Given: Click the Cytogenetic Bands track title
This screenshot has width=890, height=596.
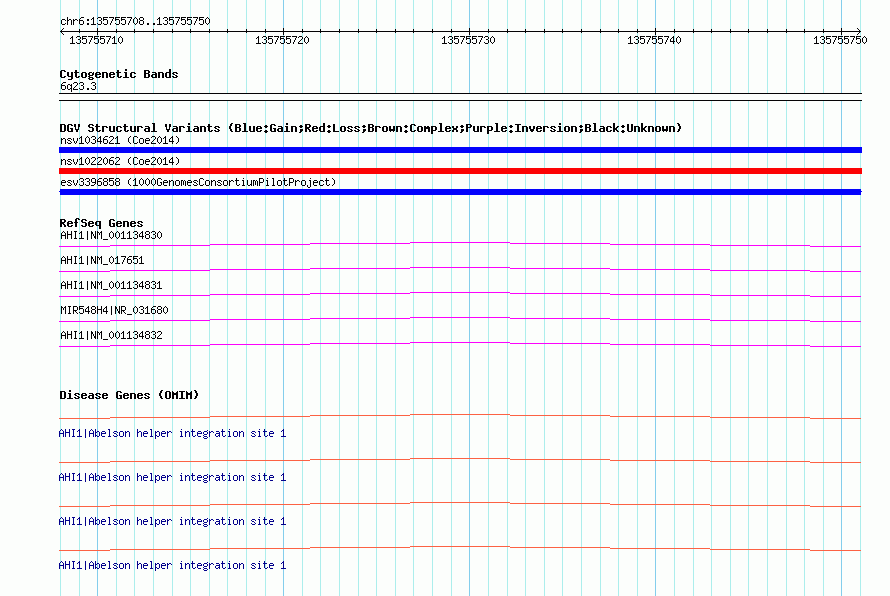Looking at the screenshot, I should (x=119, y=74).
